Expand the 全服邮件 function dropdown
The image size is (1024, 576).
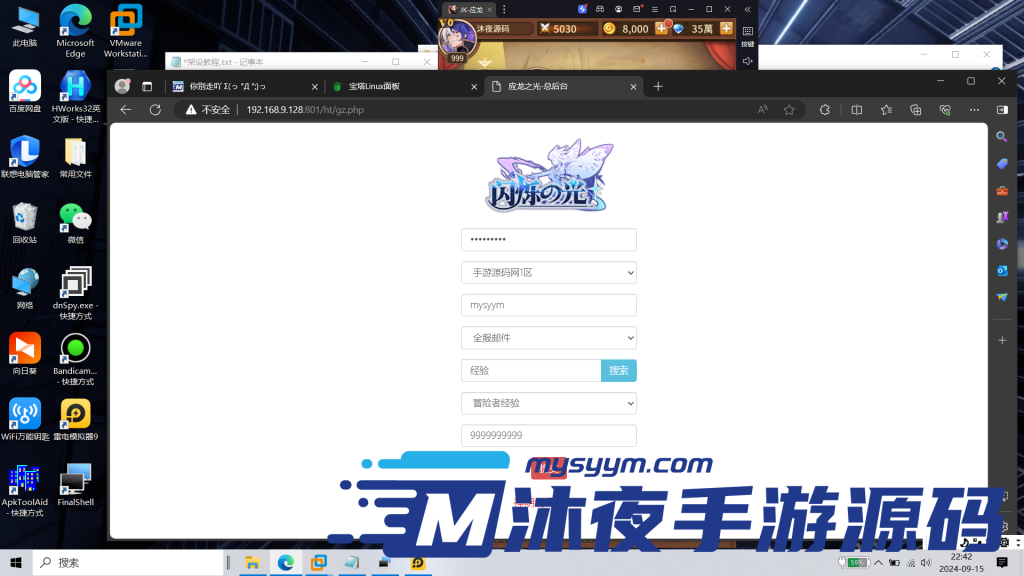(548, 338)
